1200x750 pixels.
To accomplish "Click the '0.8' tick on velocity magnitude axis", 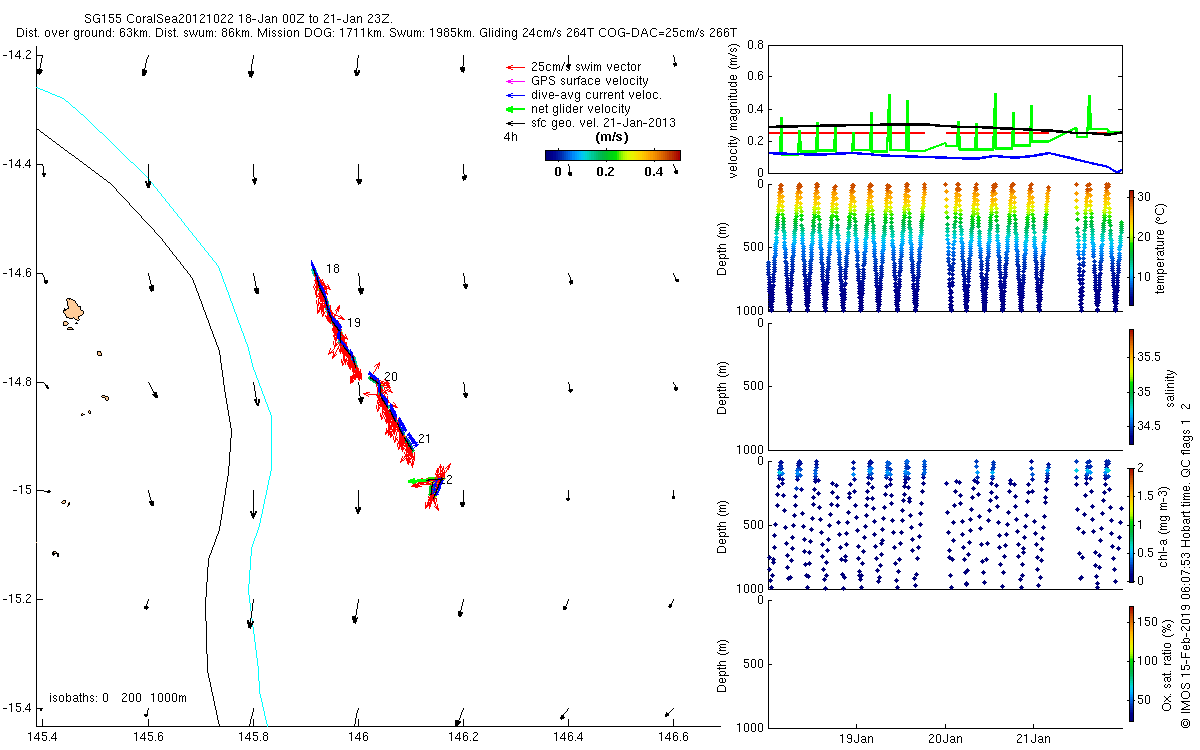I will [754, 46].
